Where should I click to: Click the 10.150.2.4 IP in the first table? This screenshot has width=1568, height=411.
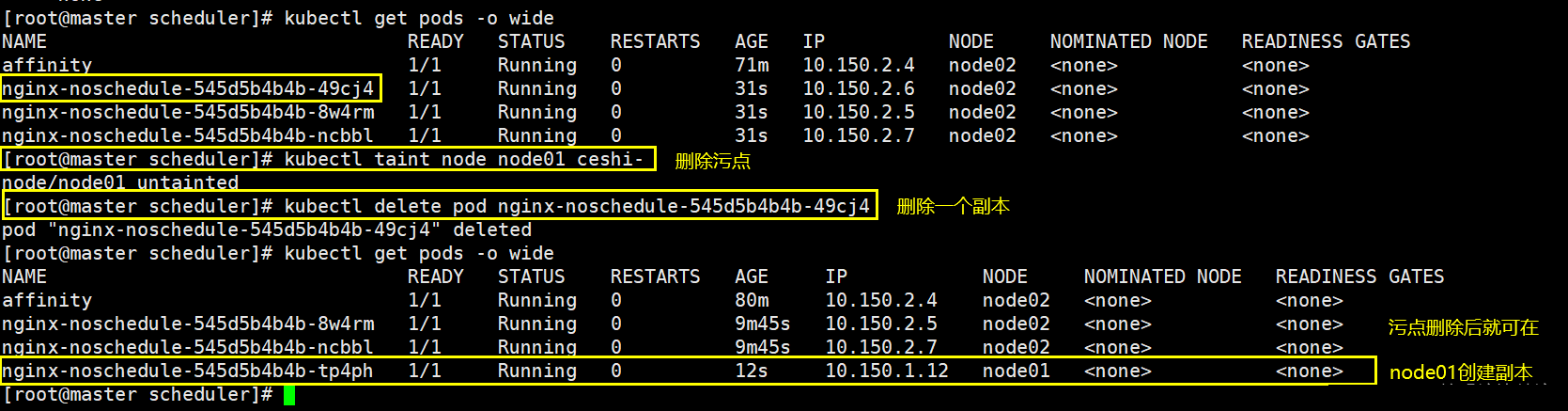click(x=858, y=66)
